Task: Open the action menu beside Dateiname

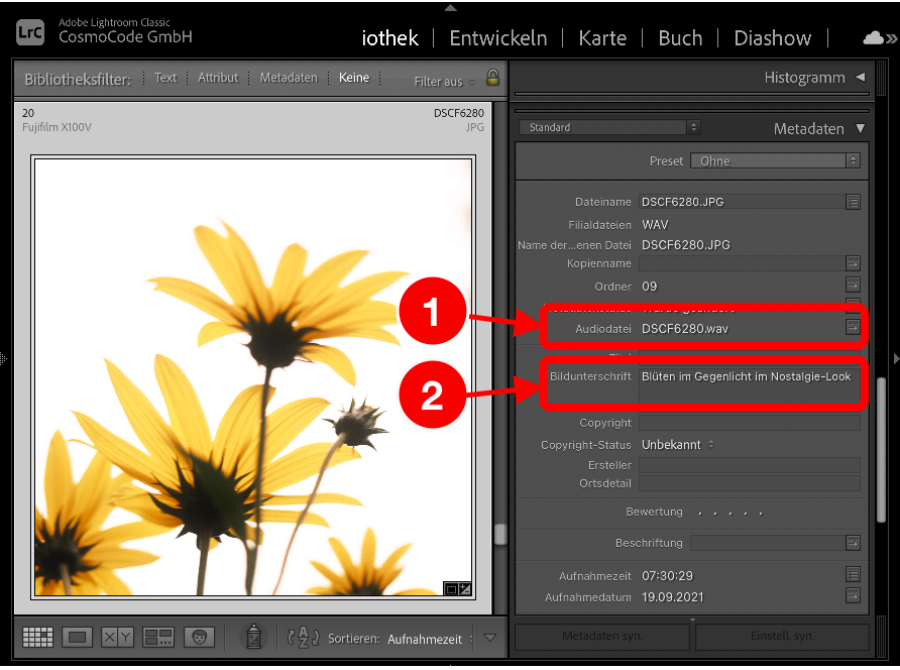Action: pos(852,201)
